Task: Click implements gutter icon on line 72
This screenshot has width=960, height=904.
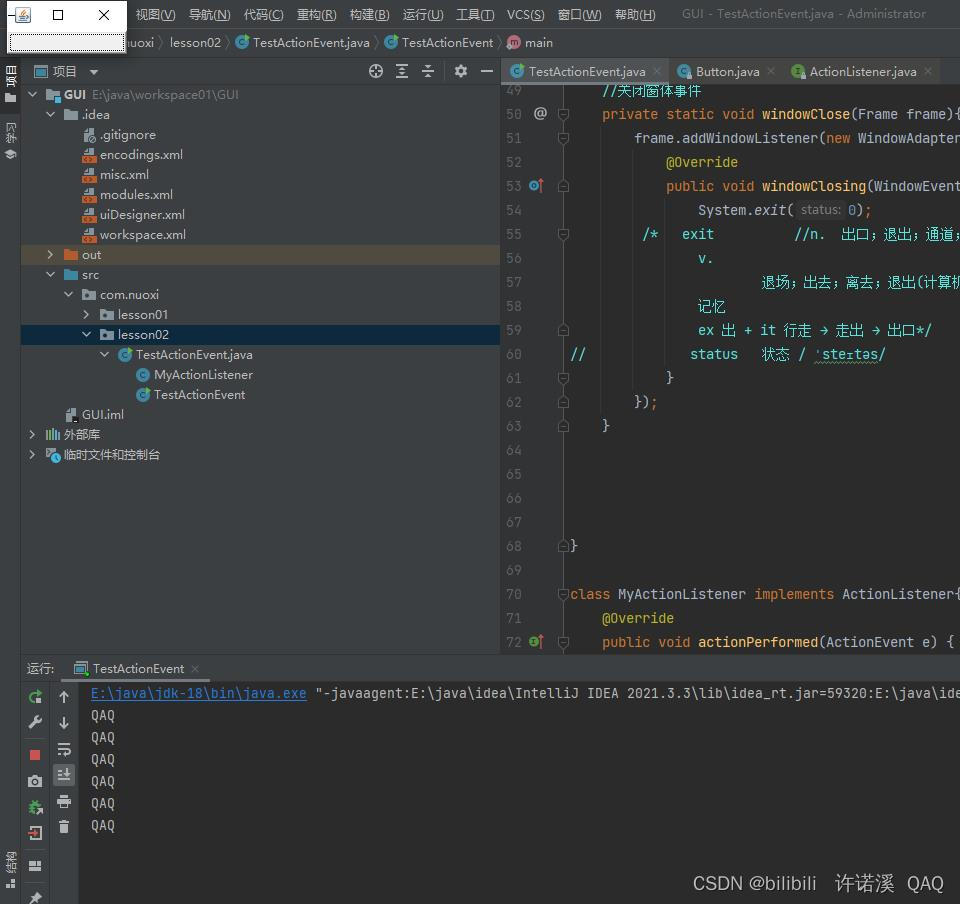Action: [536, 641]
